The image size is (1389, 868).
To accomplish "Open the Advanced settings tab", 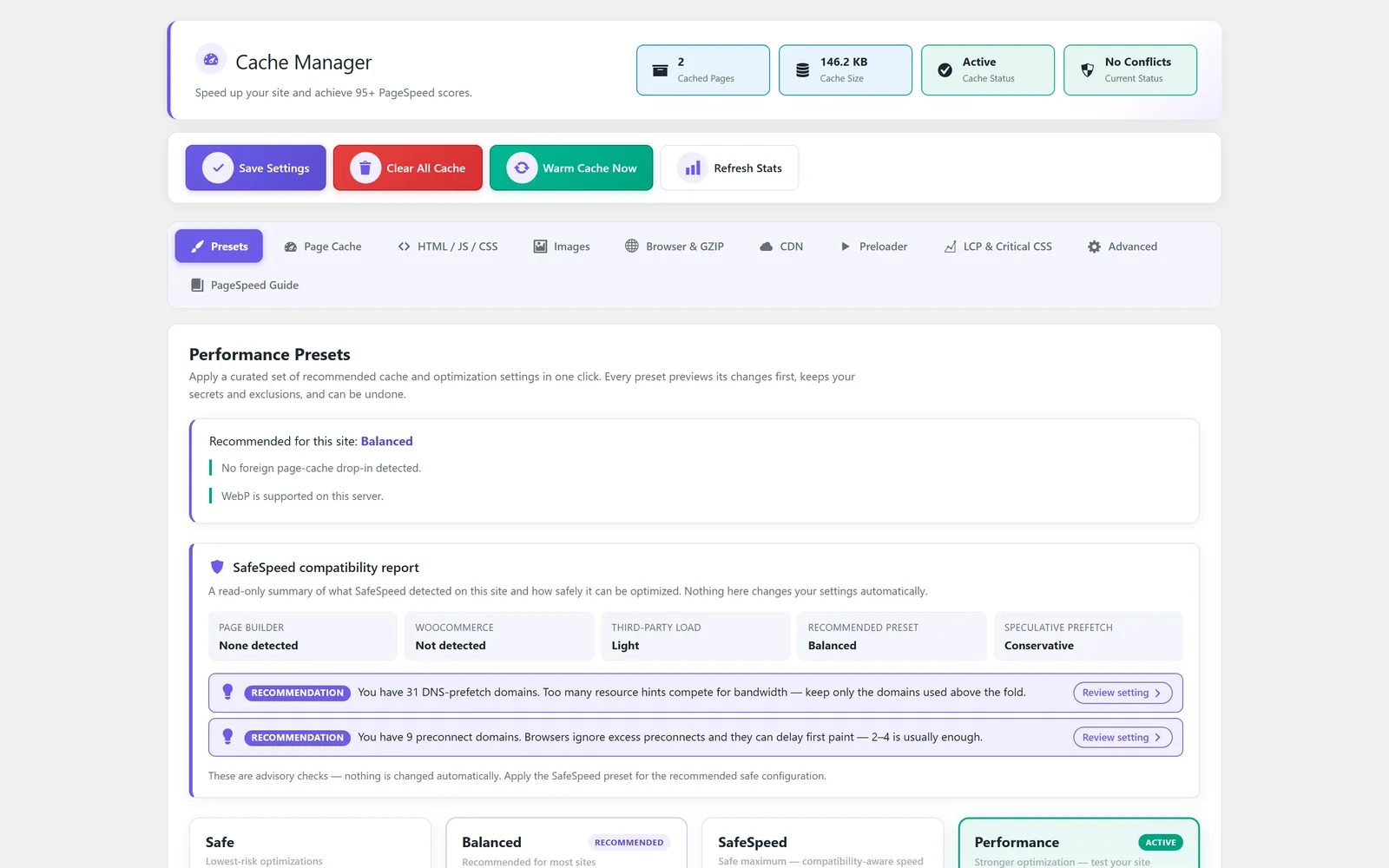I will click(1122, 247).
